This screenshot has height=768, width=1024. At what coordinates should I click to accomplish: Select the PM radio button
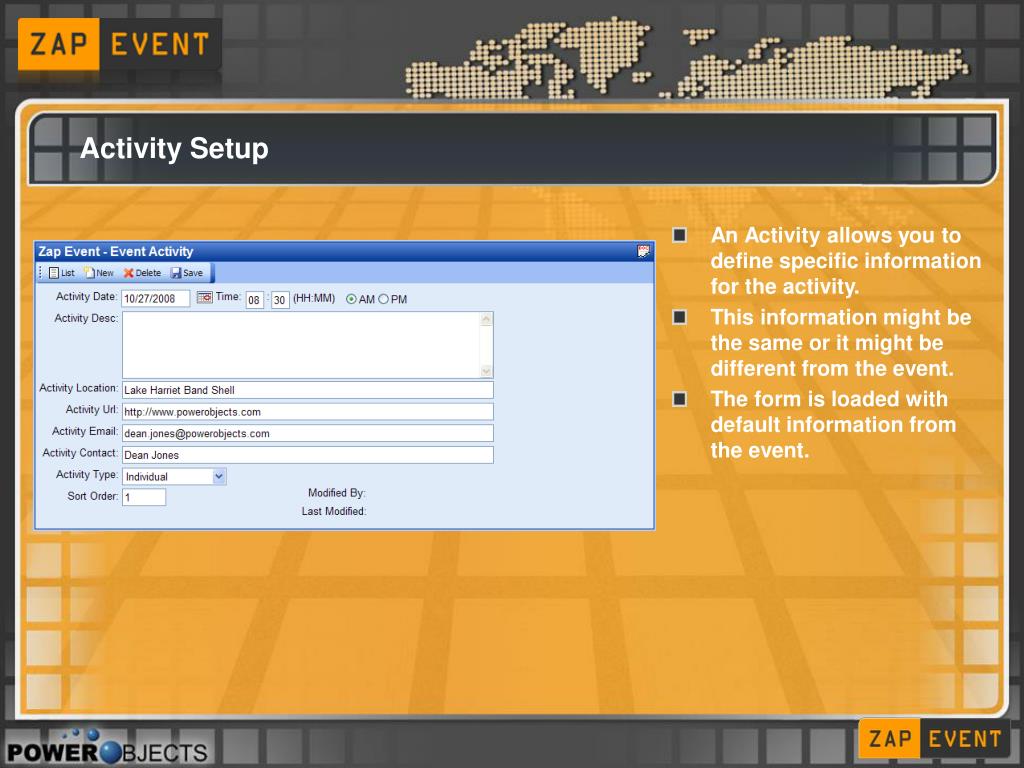point(383,299)
